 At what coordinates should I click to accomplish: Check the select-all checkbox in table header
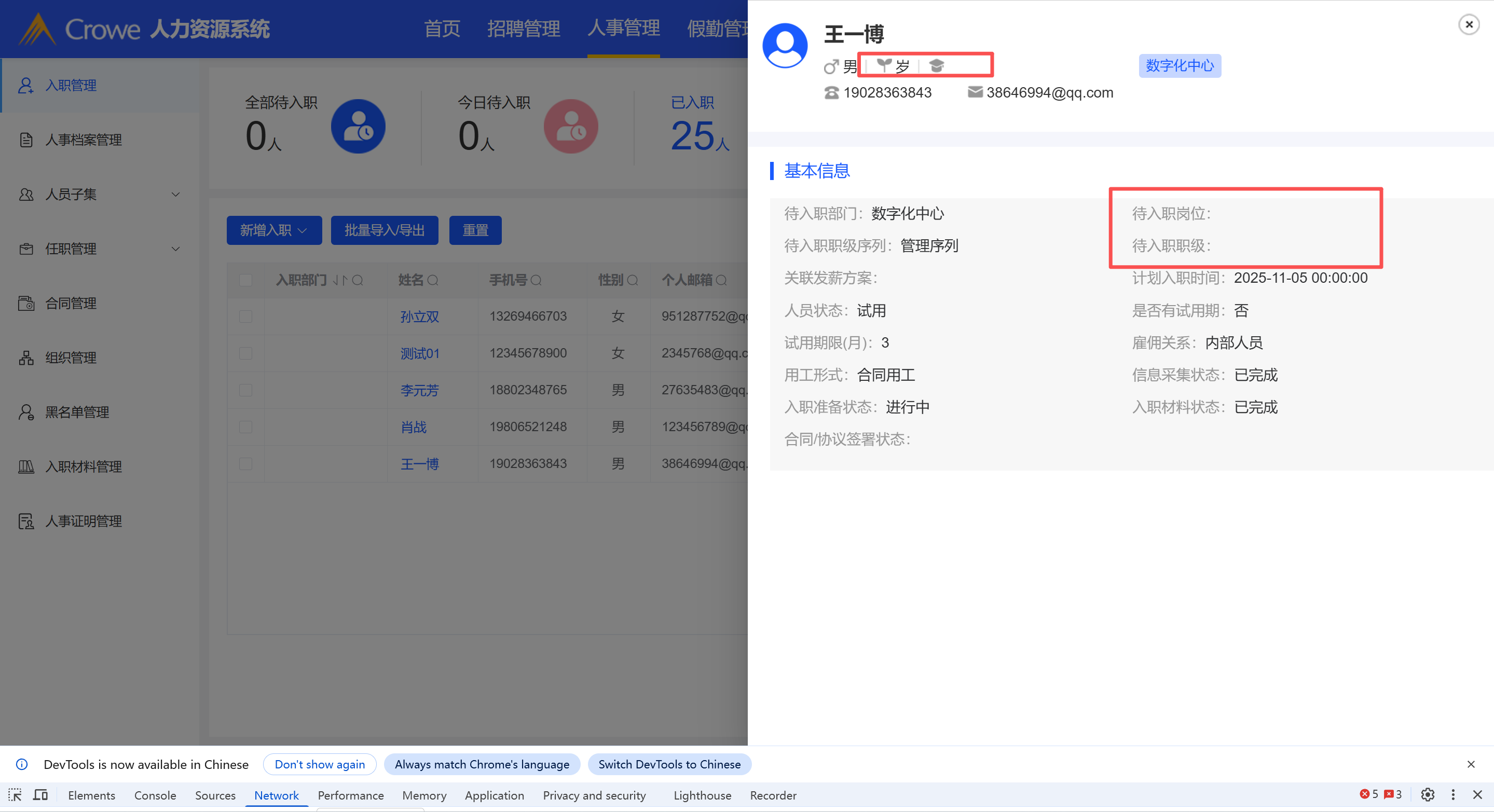[x=246, y=281]
